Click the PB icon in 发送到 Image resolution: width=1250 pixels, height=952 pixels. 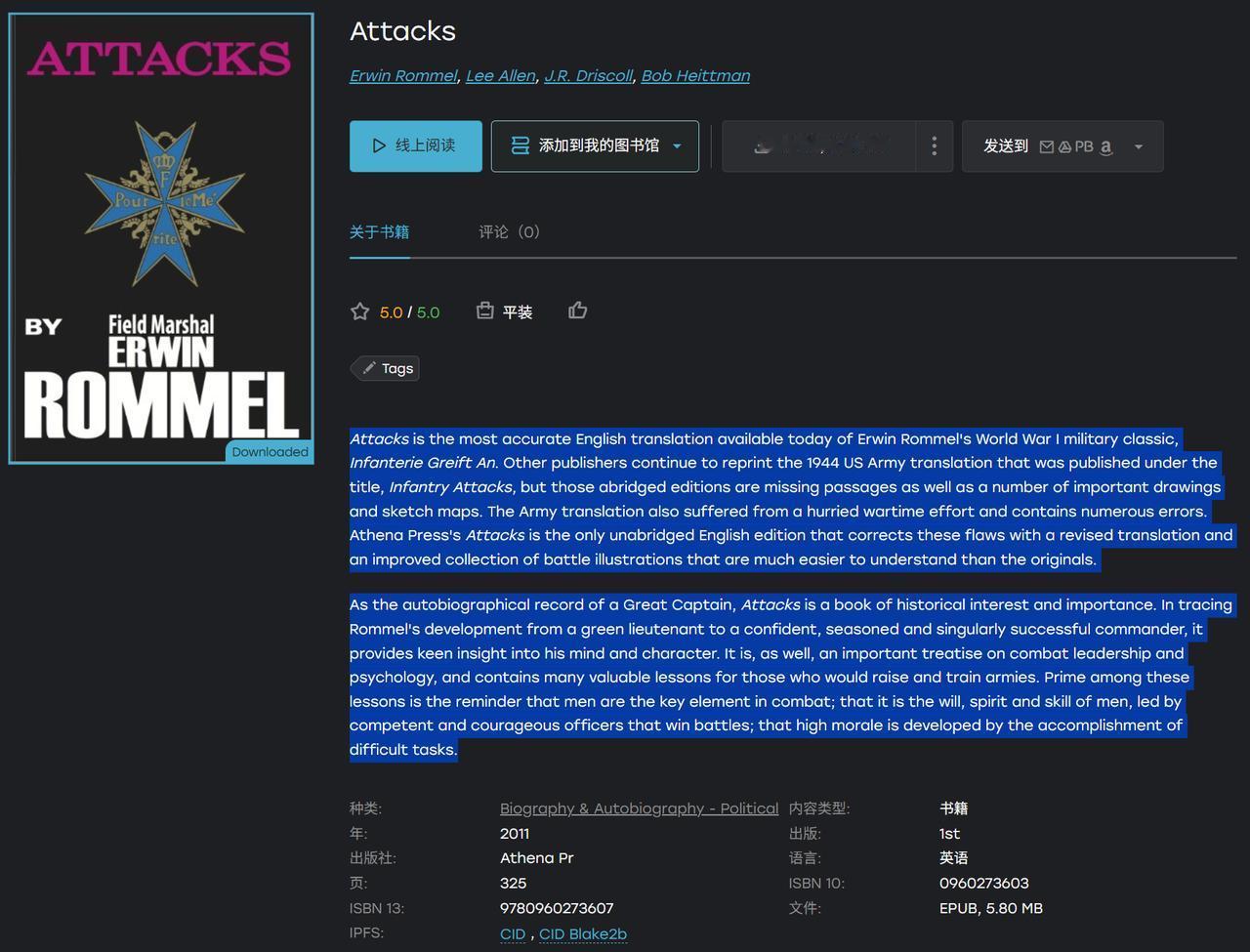(x=1084, y=146)
